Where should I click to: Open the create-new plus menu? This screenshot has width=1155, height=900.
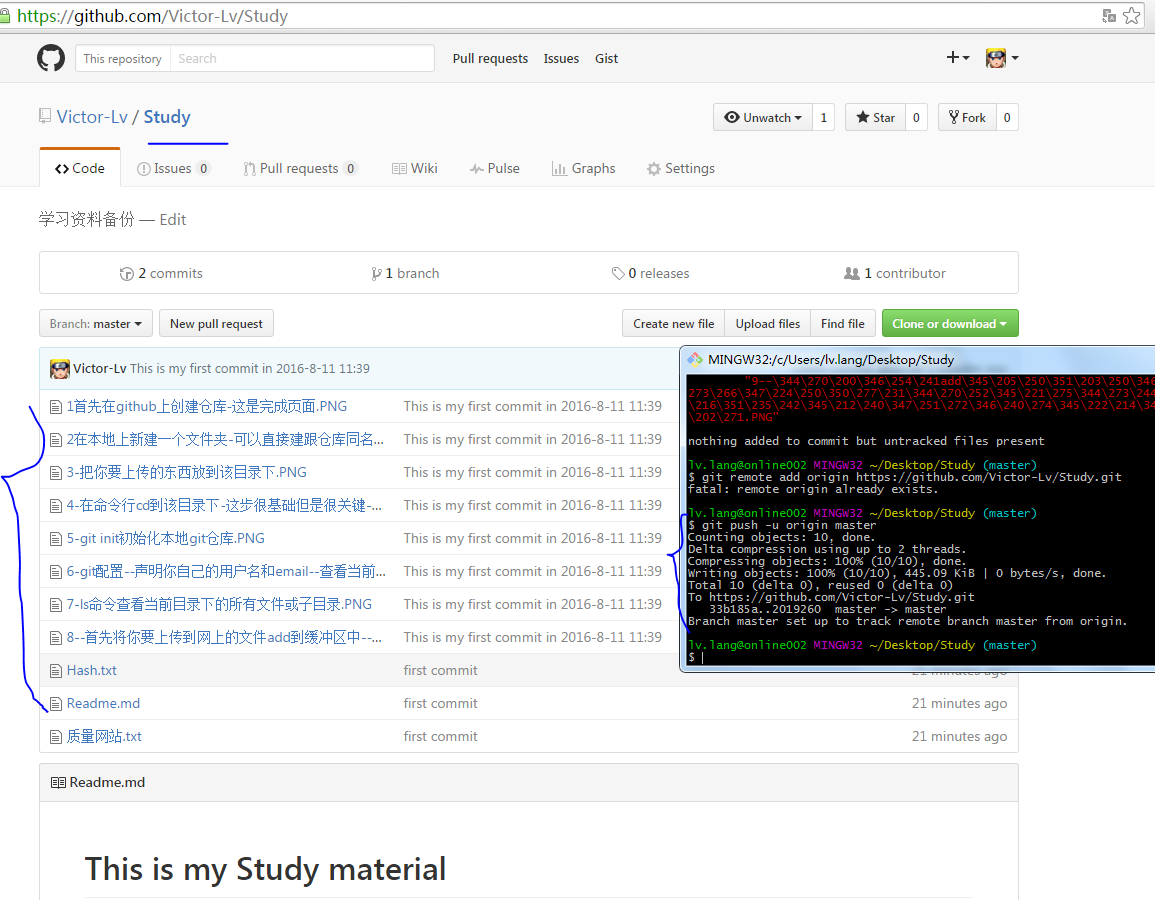click(x=958, y=57)
